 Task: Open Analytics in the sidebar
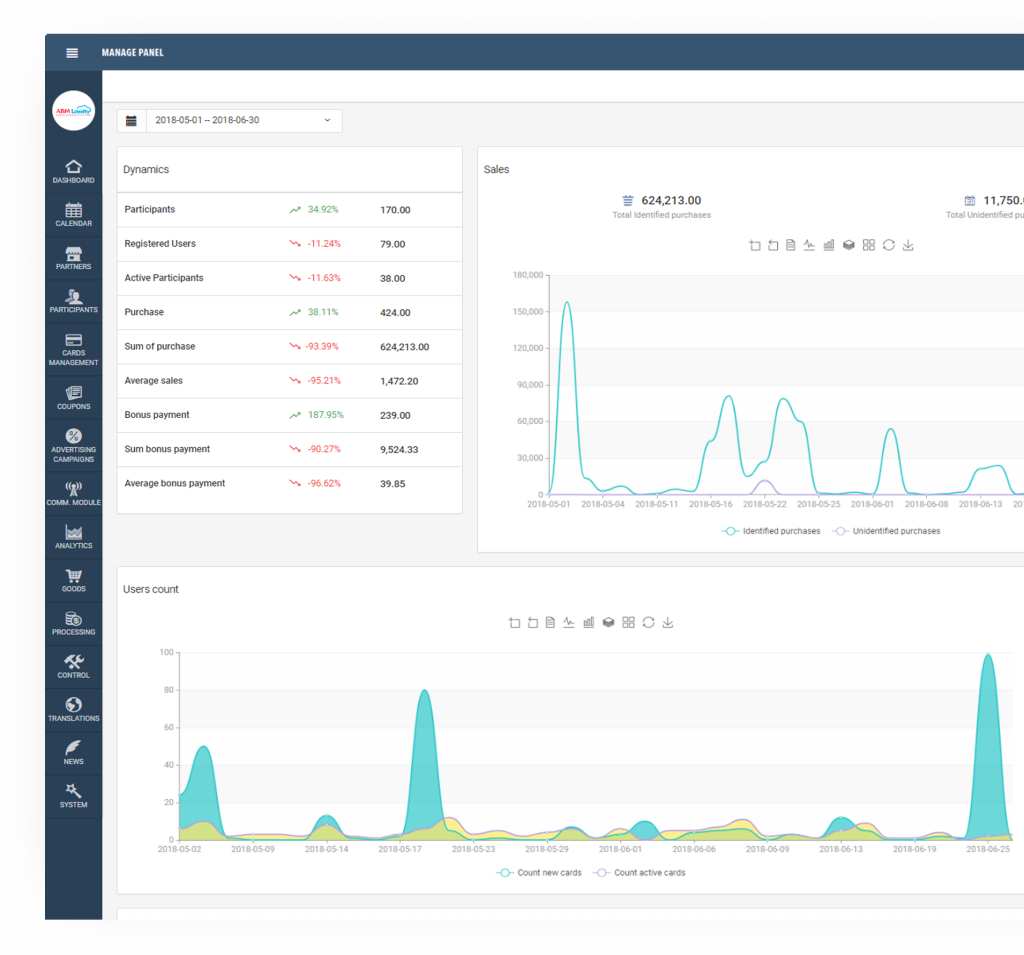tap(73, 537)
